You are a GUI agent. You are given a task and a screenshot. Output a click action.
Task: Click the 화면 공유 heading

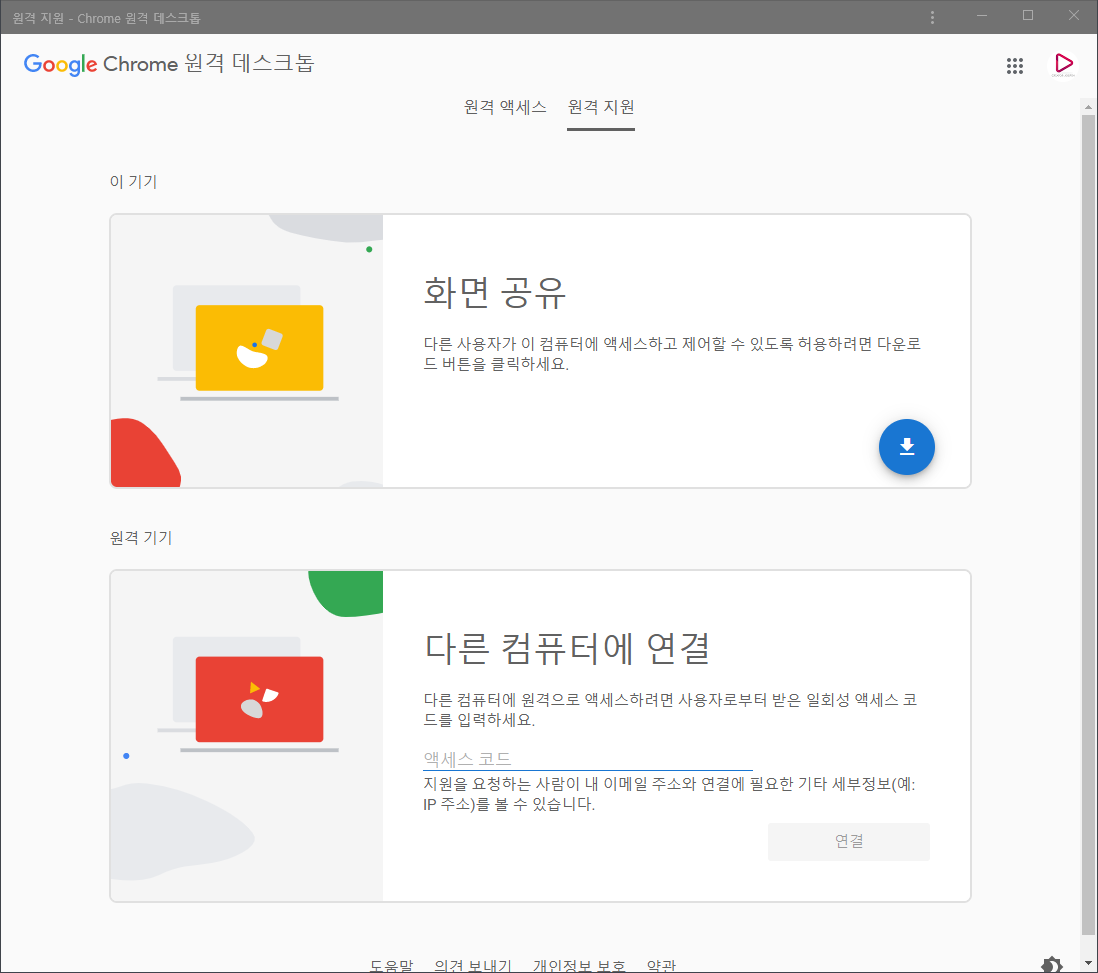494,292
